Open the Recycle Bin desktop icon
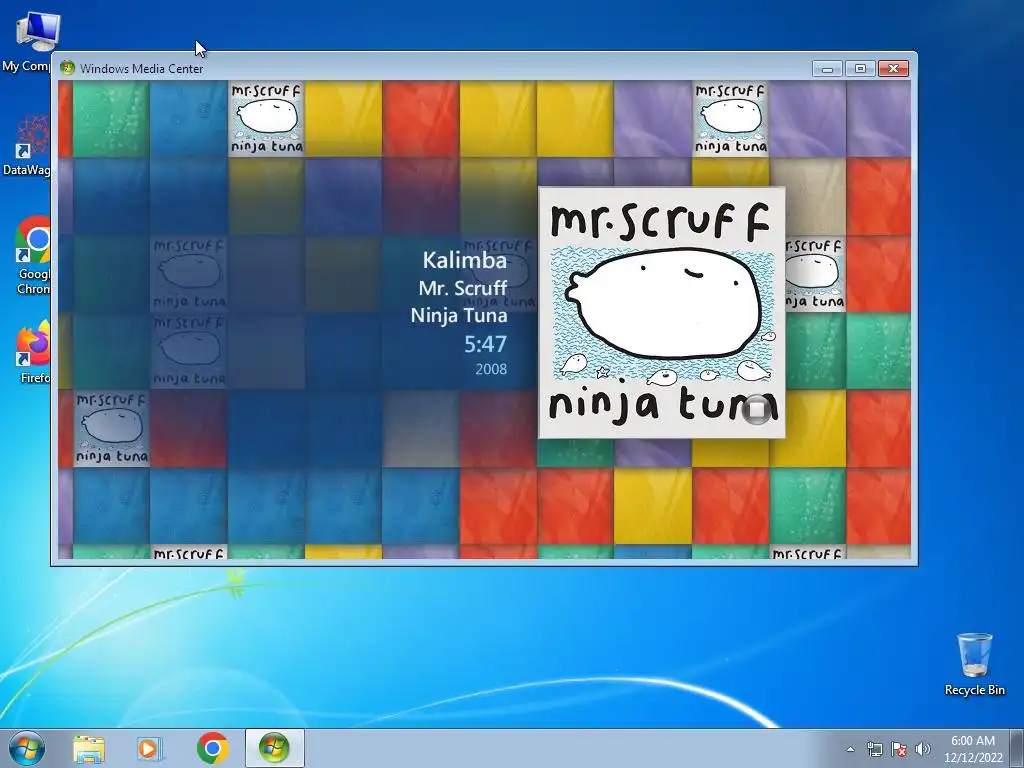Screen dimensions: 1024x768 (x=974, y=664)
